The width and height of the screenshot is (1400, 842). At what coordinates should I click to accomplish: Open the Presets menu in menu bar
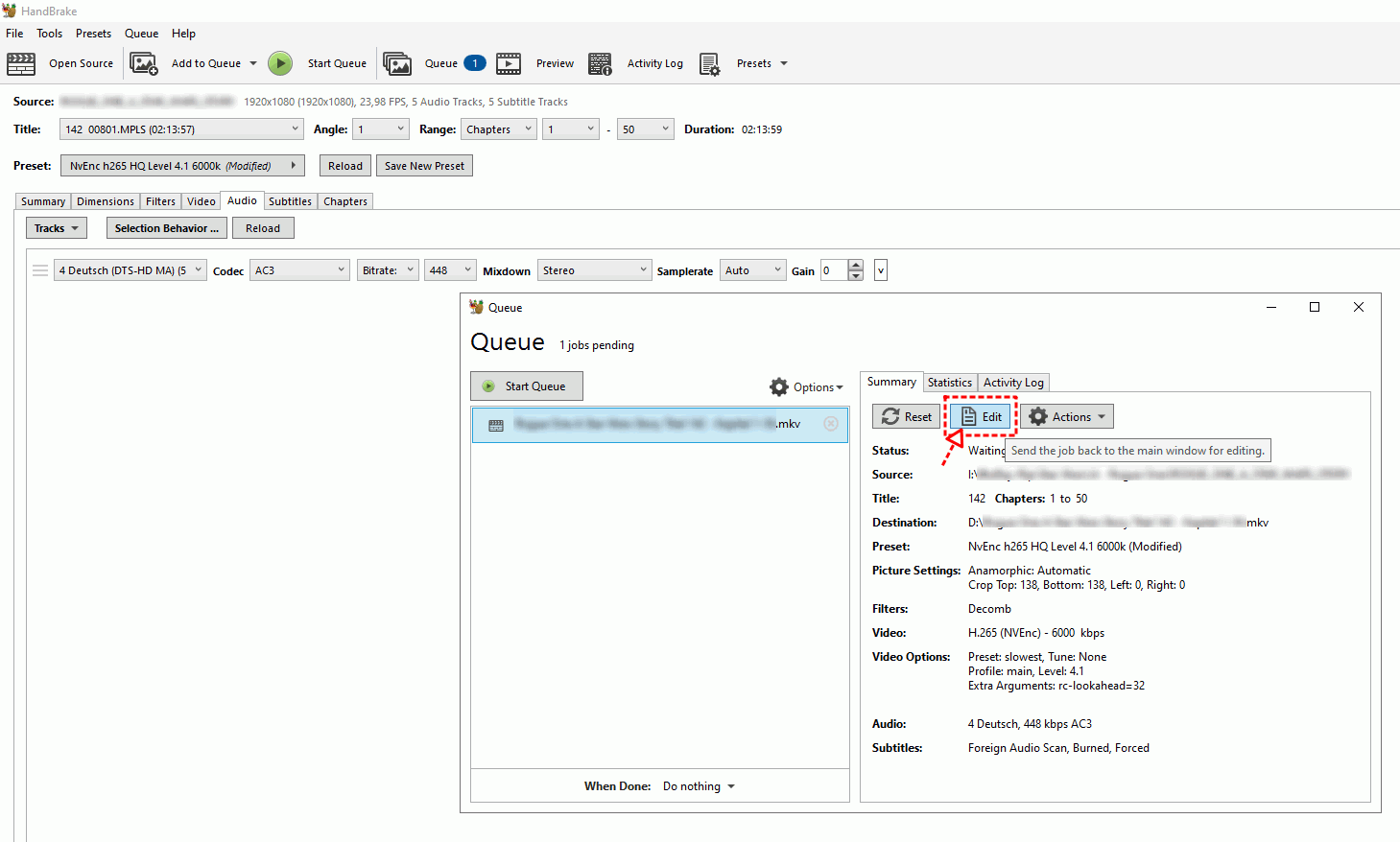(93, 34)
